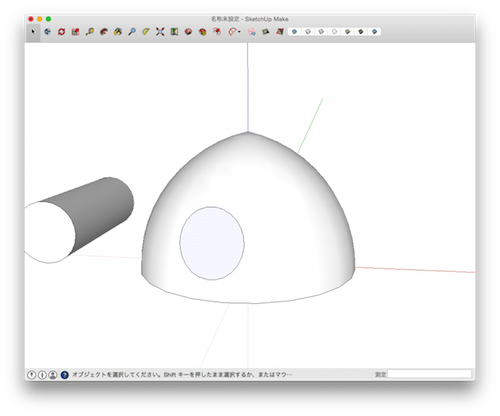
Task: Click the measurements input box
Action: [430, 374]
